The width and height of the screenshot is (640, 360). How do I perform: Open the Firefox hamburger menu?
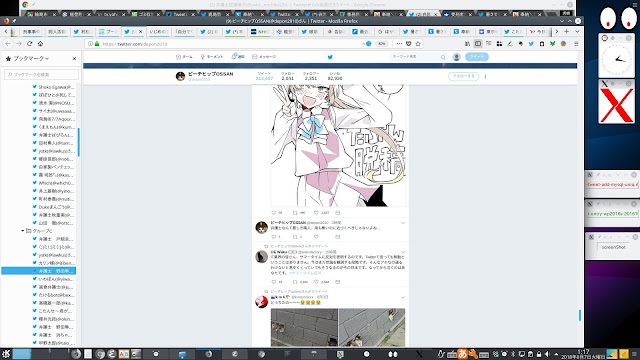576,44
